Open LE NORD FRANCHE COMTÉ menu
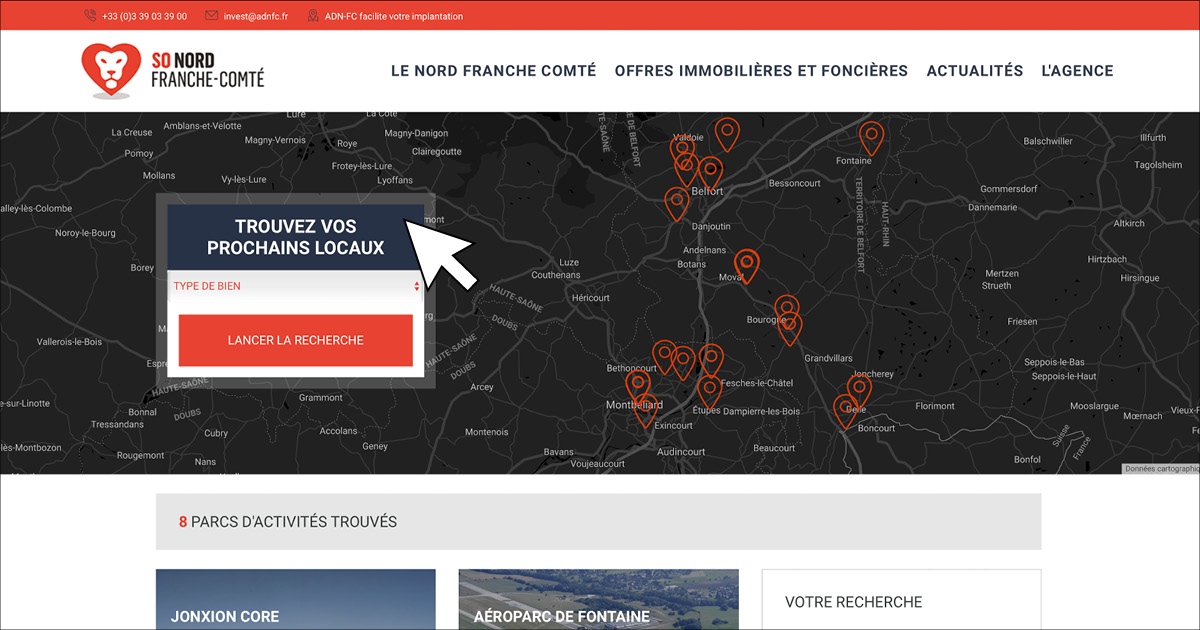This screenshot has width=1200, height=630. point(493,71)
